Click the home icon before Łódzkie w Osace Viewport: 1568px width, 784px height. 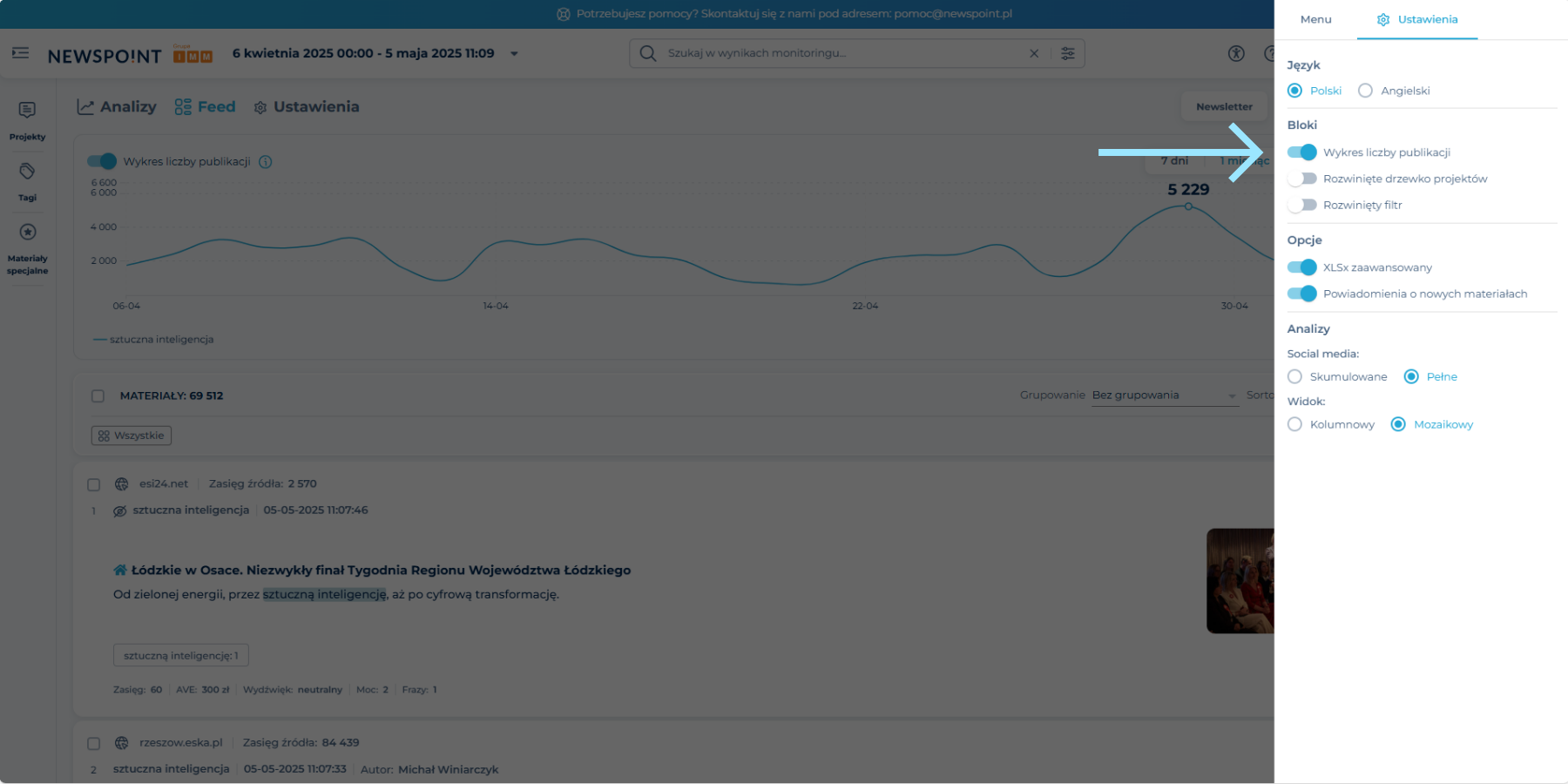(x=120, y=570)
